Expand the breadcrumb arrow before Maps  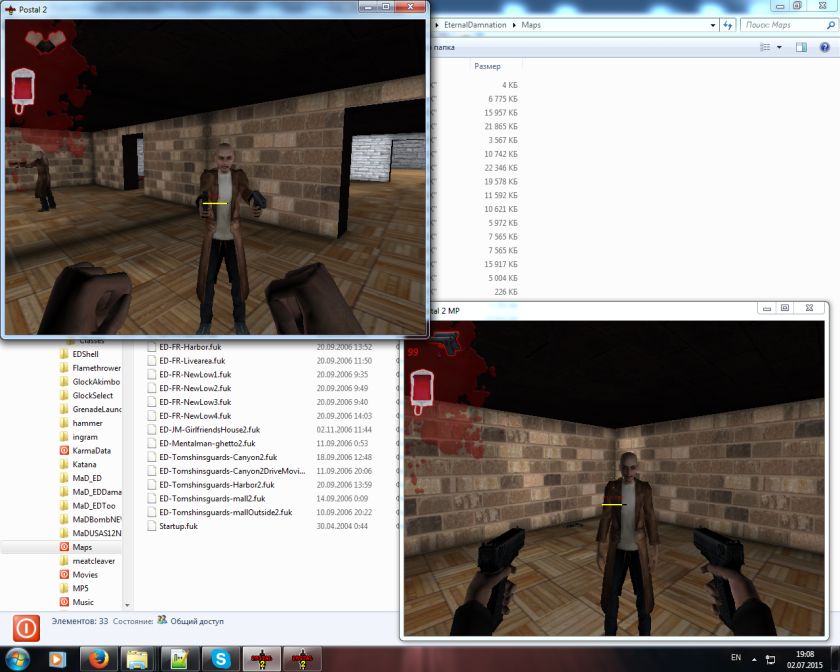coord(514,25)
